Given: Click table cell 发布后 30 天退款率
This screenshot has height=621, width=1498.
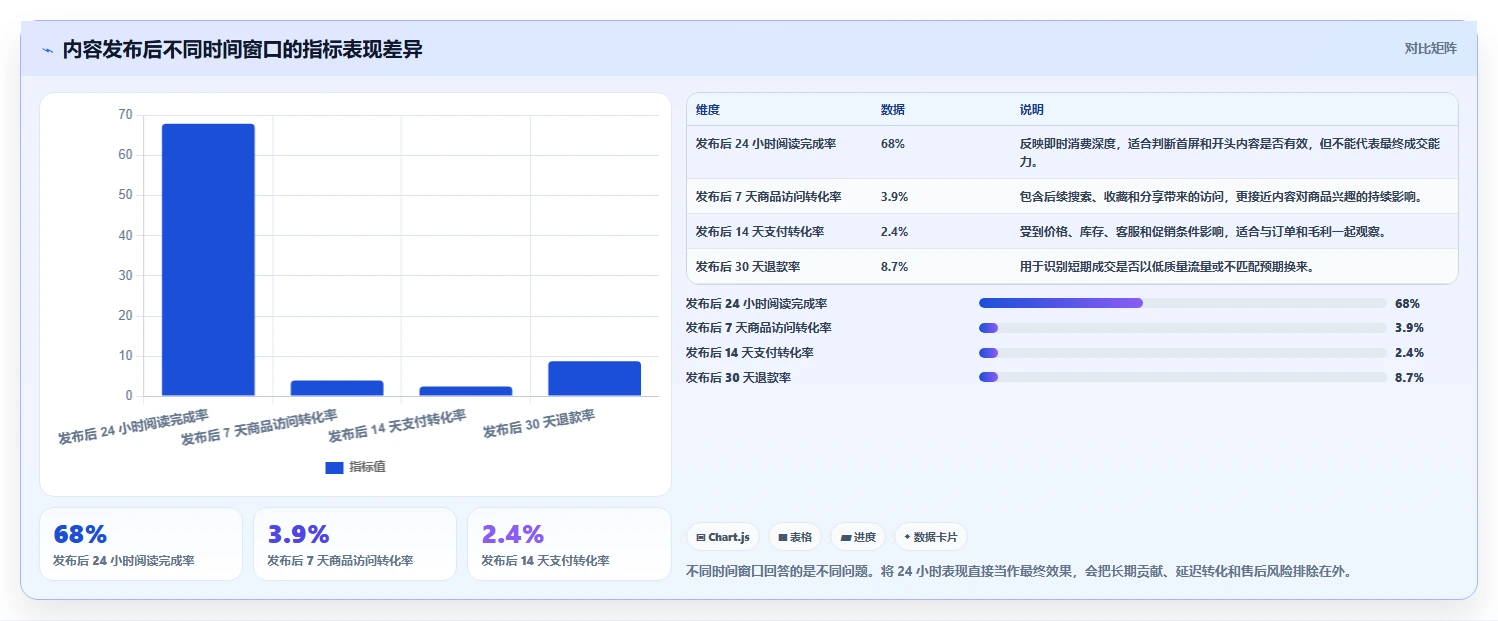Looking at the screenshot, I should 748,267.
